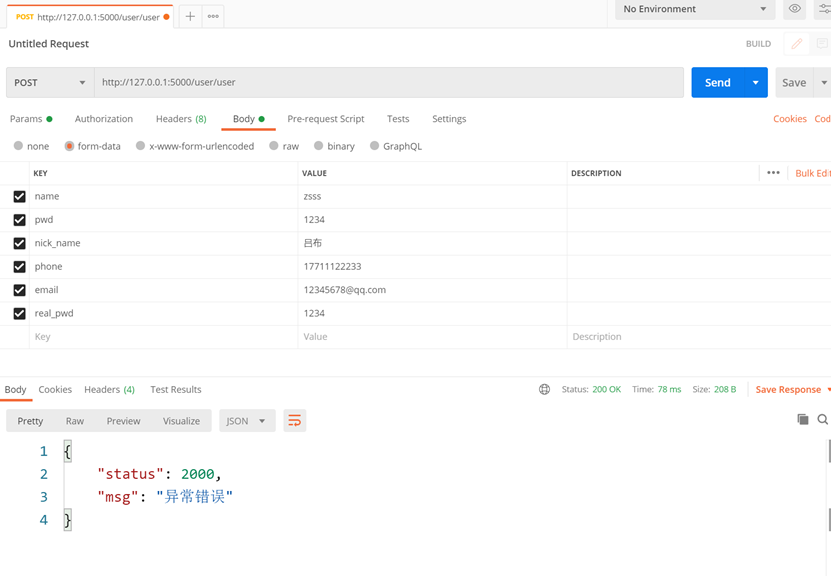Click the Bulk Edit link
This screenshot has height=576, width=831.
(x=812, y=173)
